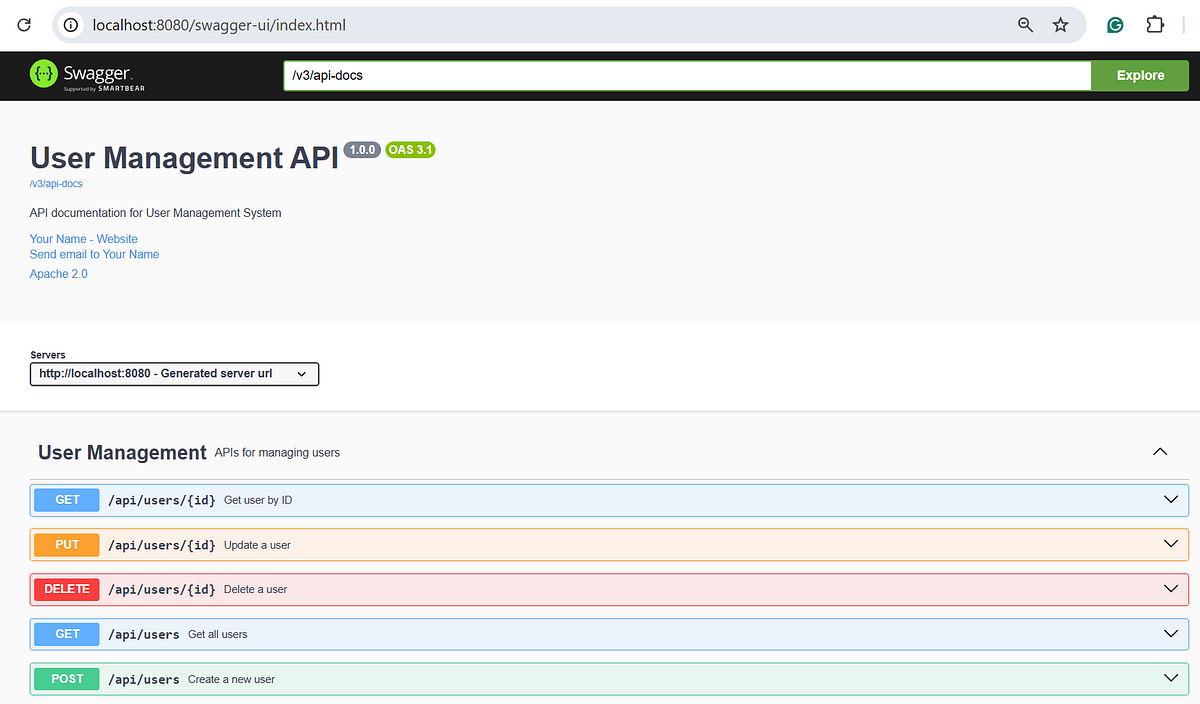The height and width of the screenshot is (704, 1200).
Task: Click the zoom icon in the address bar
Action: [1025, 24]
